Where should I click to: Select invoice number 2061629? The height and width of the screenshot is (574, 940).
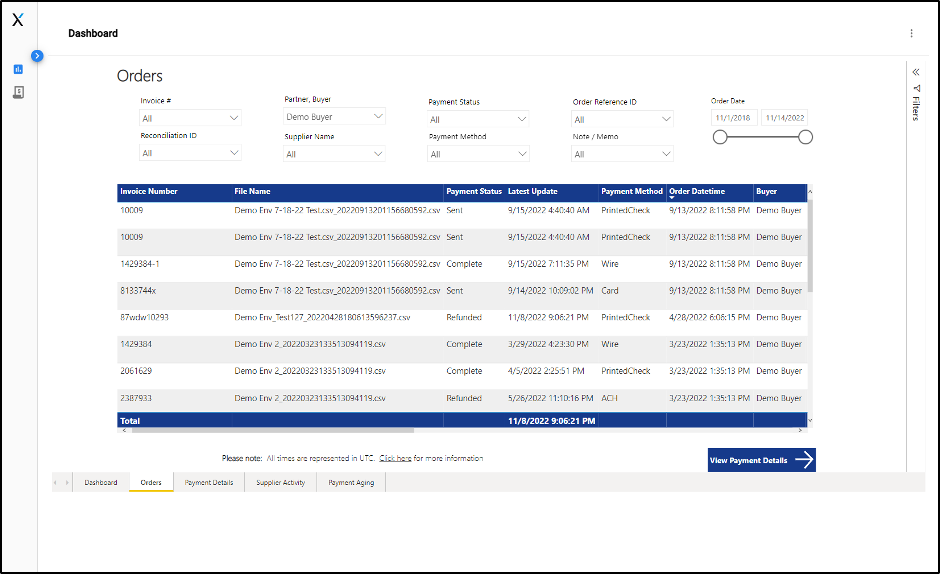click(x=136, y=371)
